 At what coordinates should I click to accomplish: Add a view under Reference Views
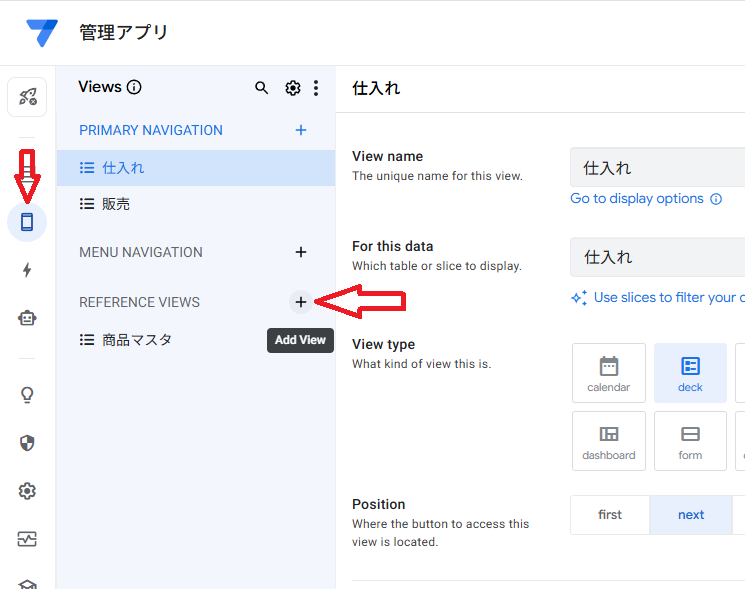click(x=301, y=302)
